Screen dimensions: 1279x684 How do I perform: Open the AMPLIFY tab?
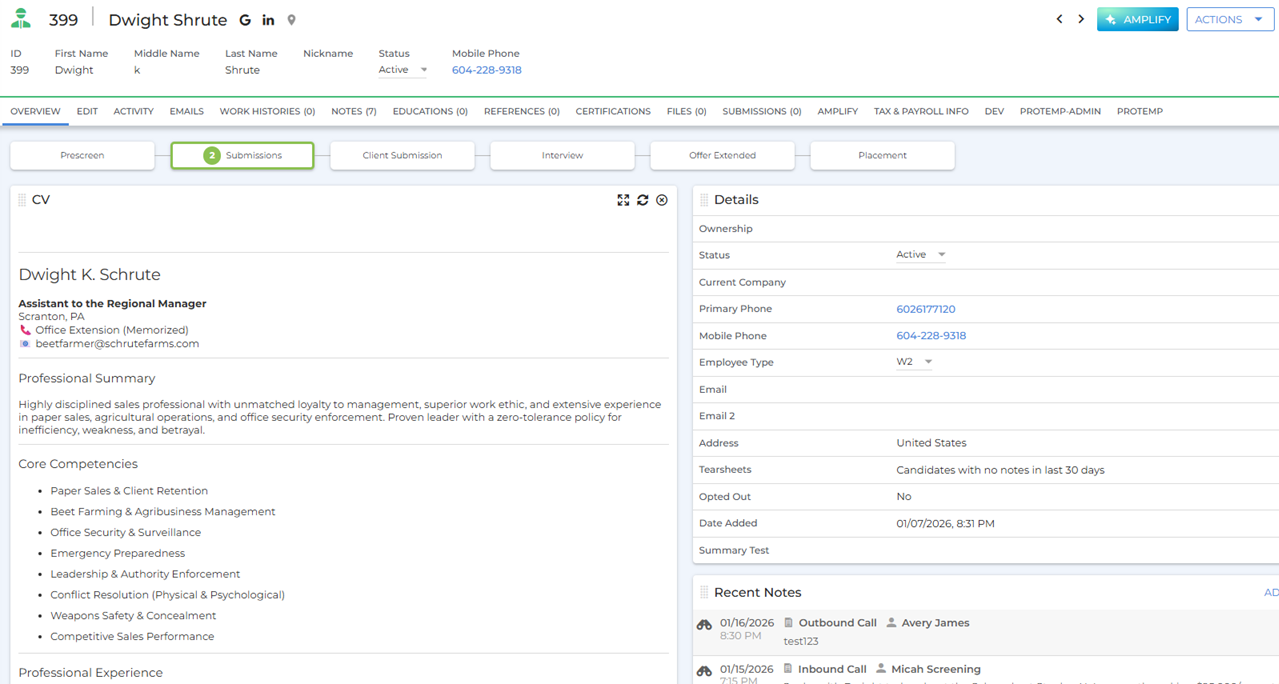tap(838, 111)
